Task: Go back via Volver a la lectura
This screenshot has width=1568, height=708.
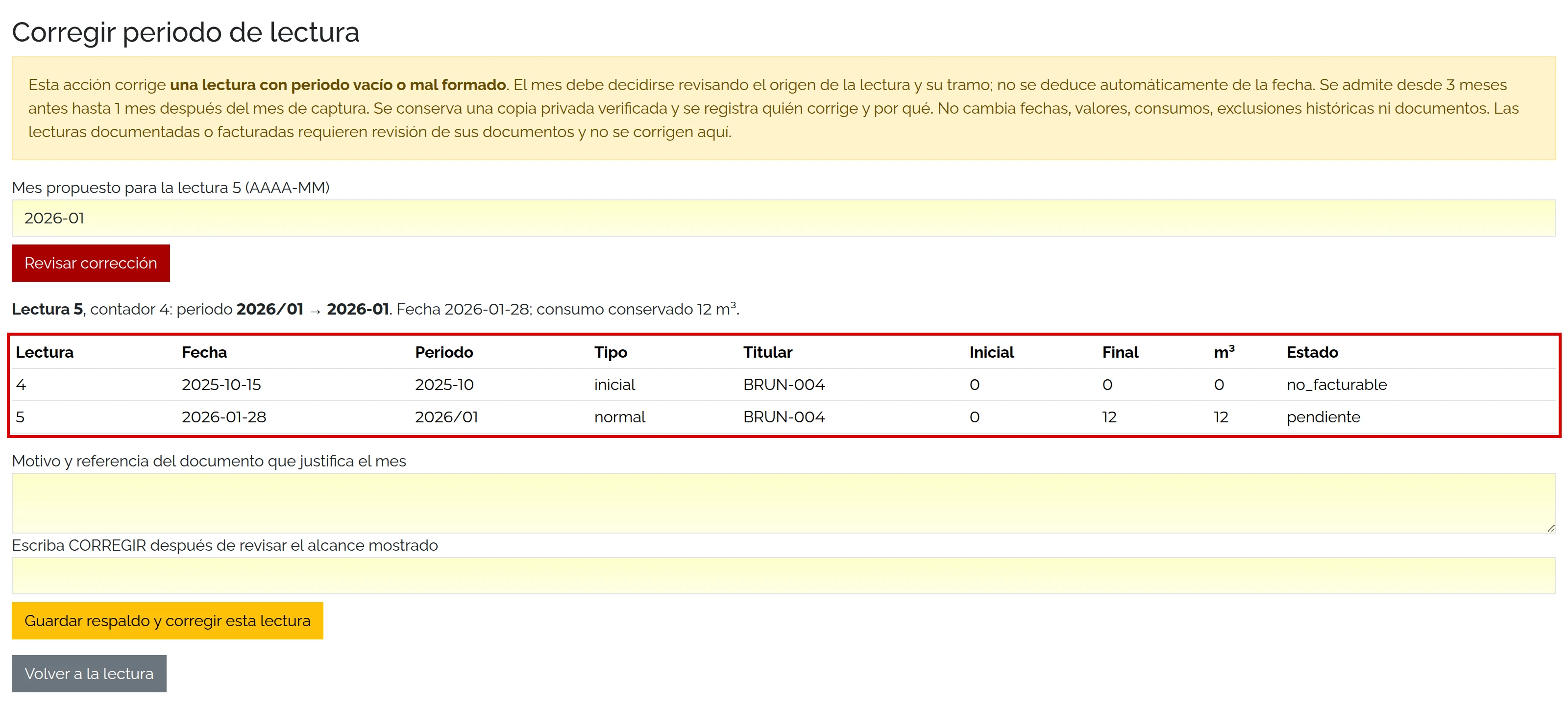Action: [89, 673]
